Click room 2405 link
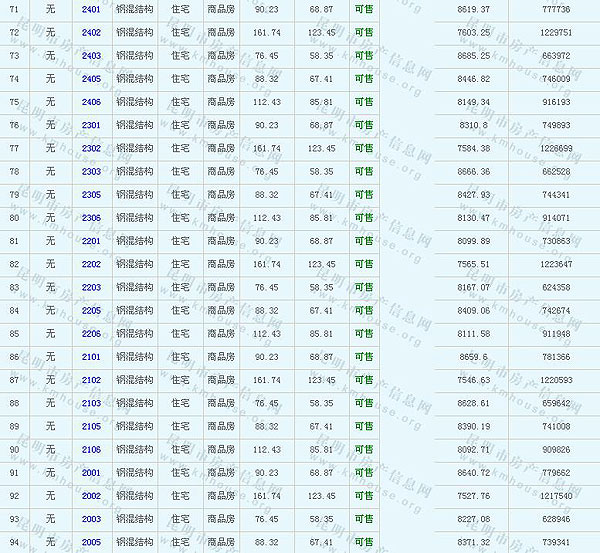The height and width of the screenshot is (553, 600). (x=91, y=79)
